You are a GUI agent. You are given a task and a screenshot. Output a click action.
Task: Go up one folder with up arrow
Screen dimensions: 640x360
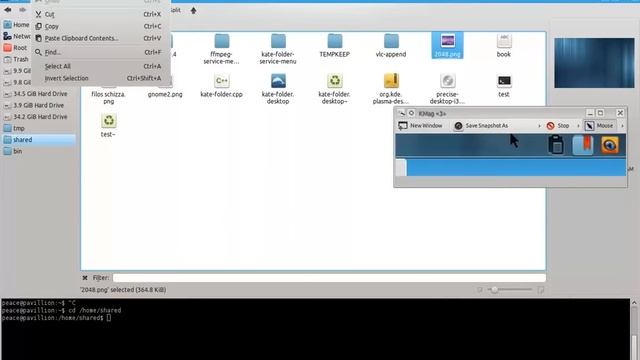click(x=193, y=11)
